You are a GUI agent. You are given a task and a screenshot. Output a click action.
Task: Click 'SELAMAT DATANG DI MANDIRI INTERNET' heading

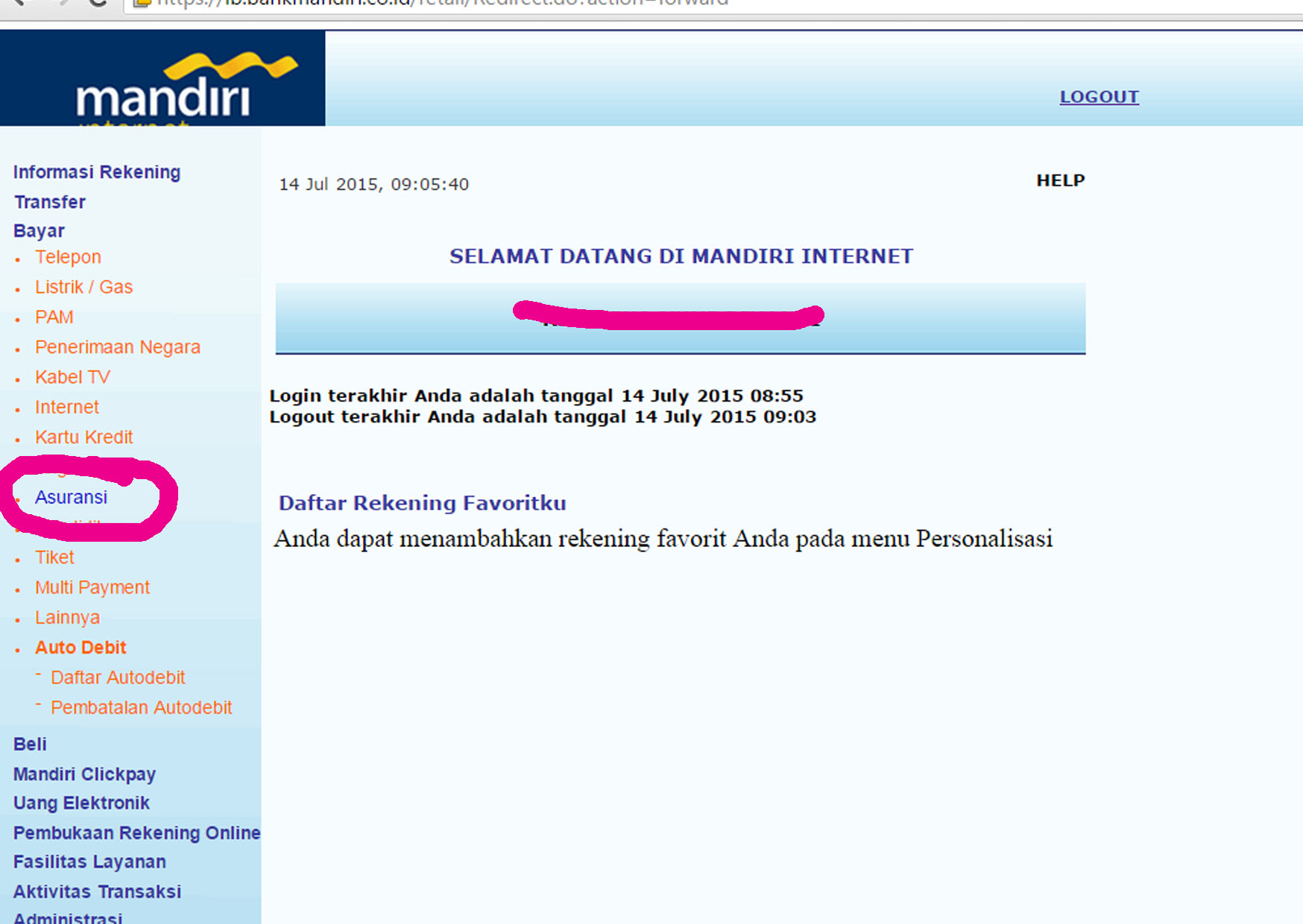click(x=681, y=256)
